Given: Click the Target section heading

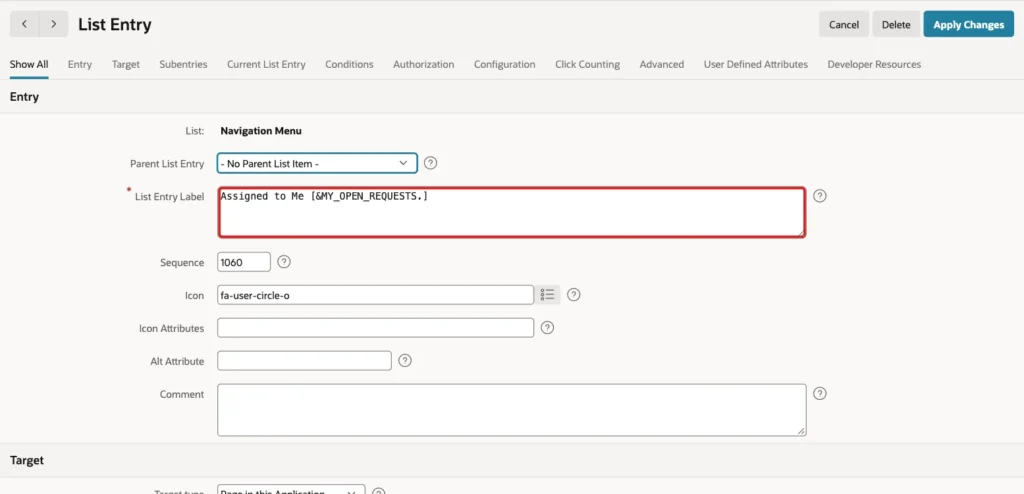Looking at the screenshot, I should tap(27, 460).
